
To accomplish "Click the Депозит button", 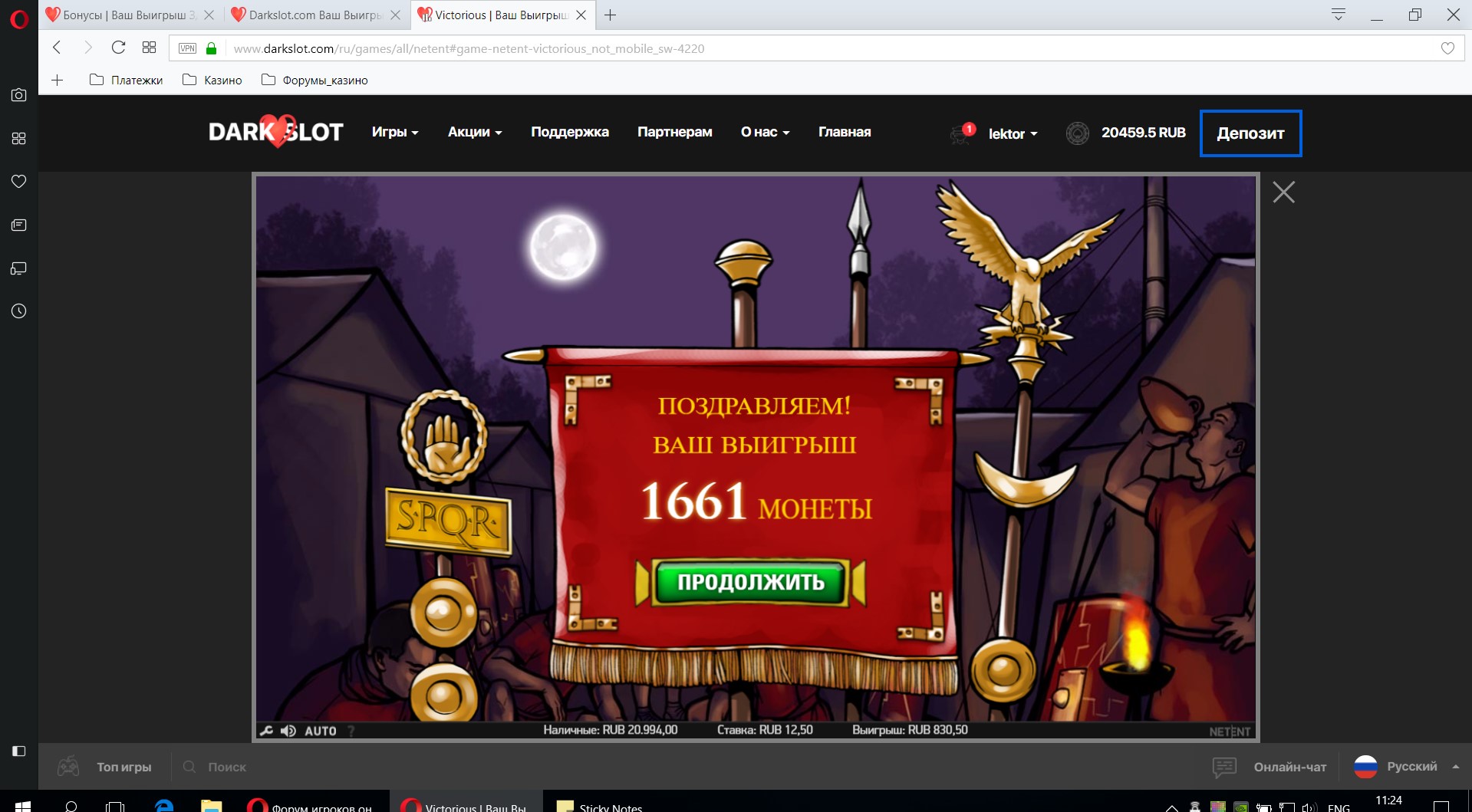I will tap(1250, 133).
